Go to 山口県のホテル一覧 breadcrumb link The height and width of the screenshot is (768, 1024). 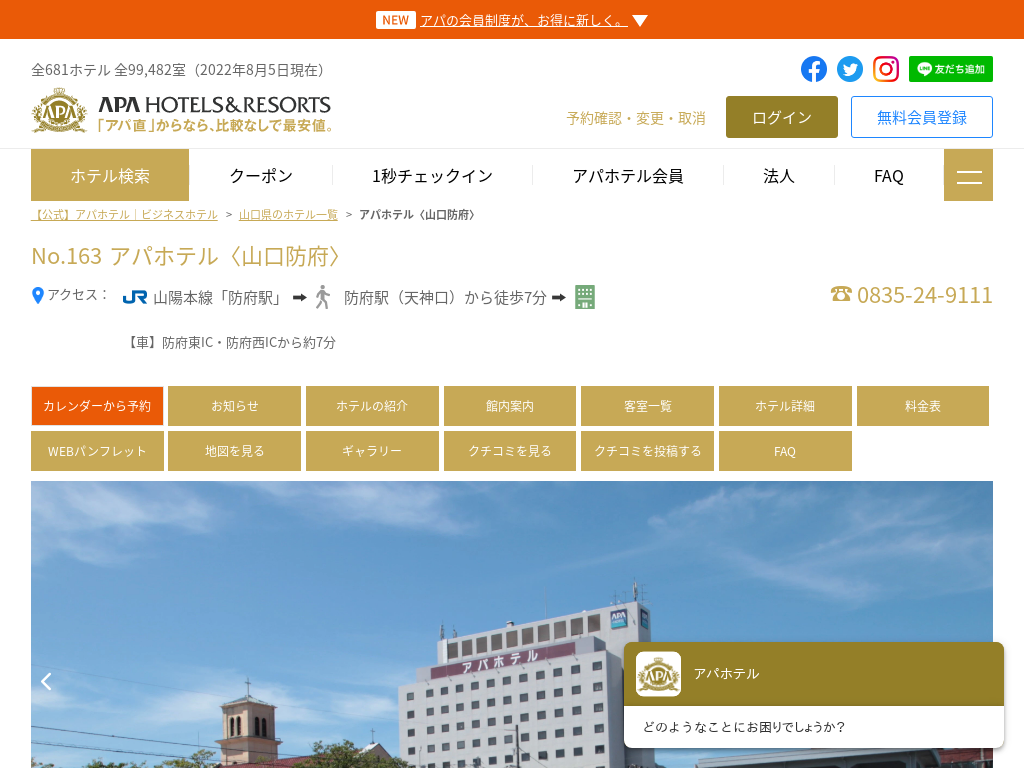click(288, 215)
